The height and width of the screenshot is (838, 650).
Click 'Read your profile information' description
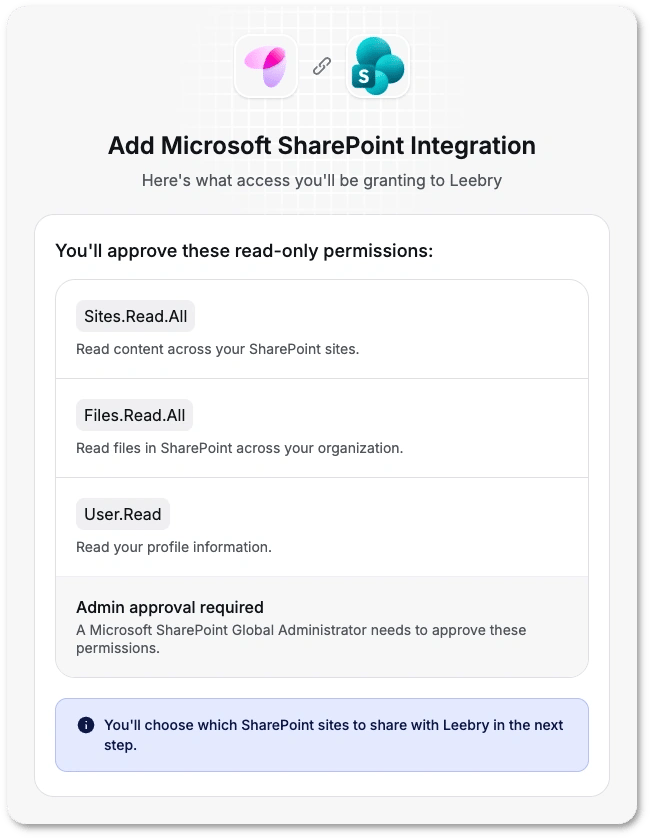click(174, 547)
